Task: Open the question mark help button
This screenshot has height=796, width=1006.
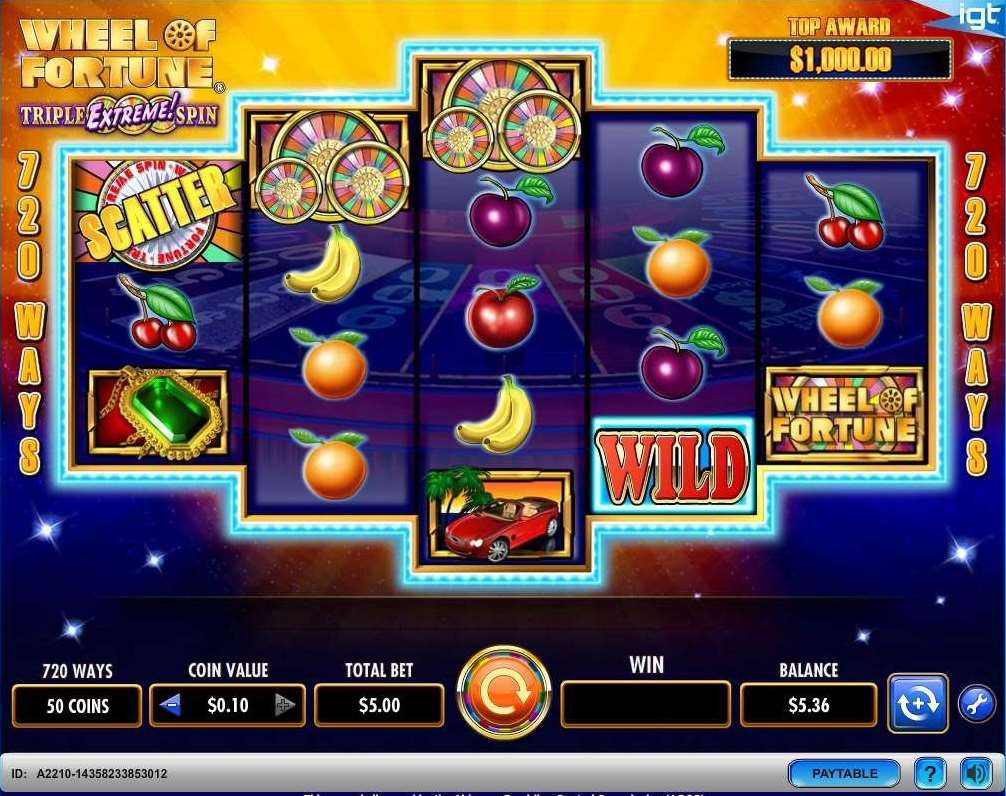Action: tap(930, 773)
